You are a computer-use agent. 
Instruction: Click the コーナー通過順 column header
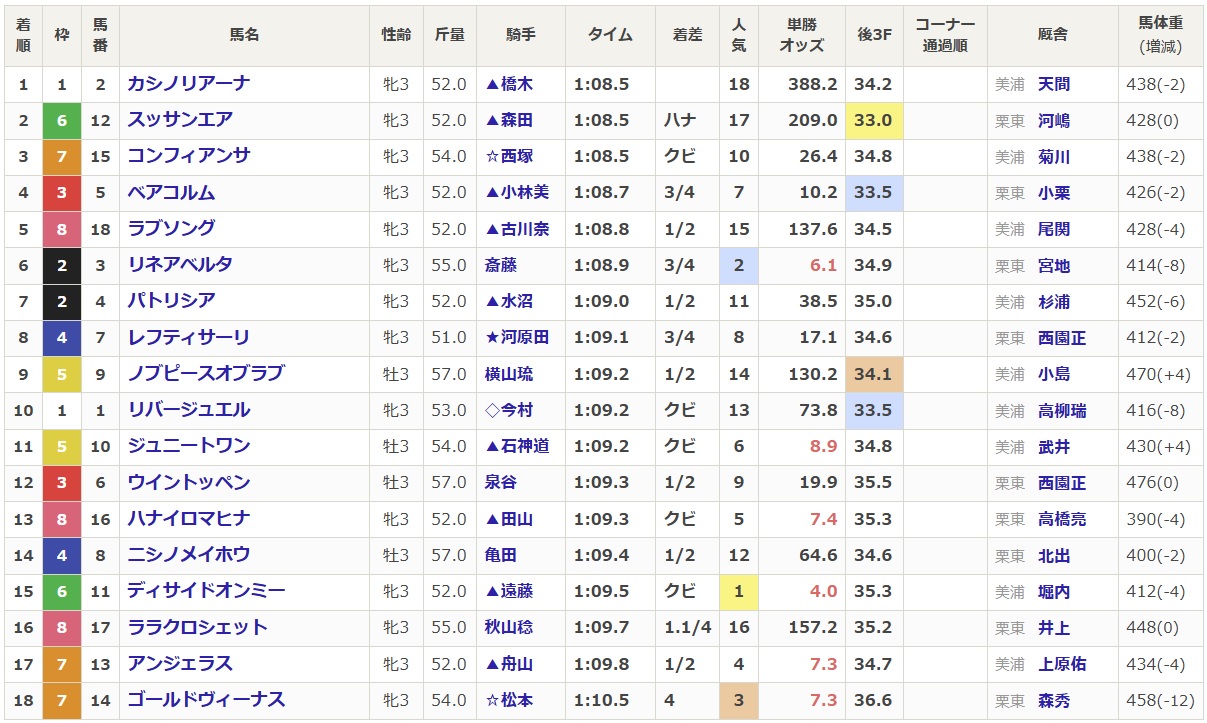(945, 35)
